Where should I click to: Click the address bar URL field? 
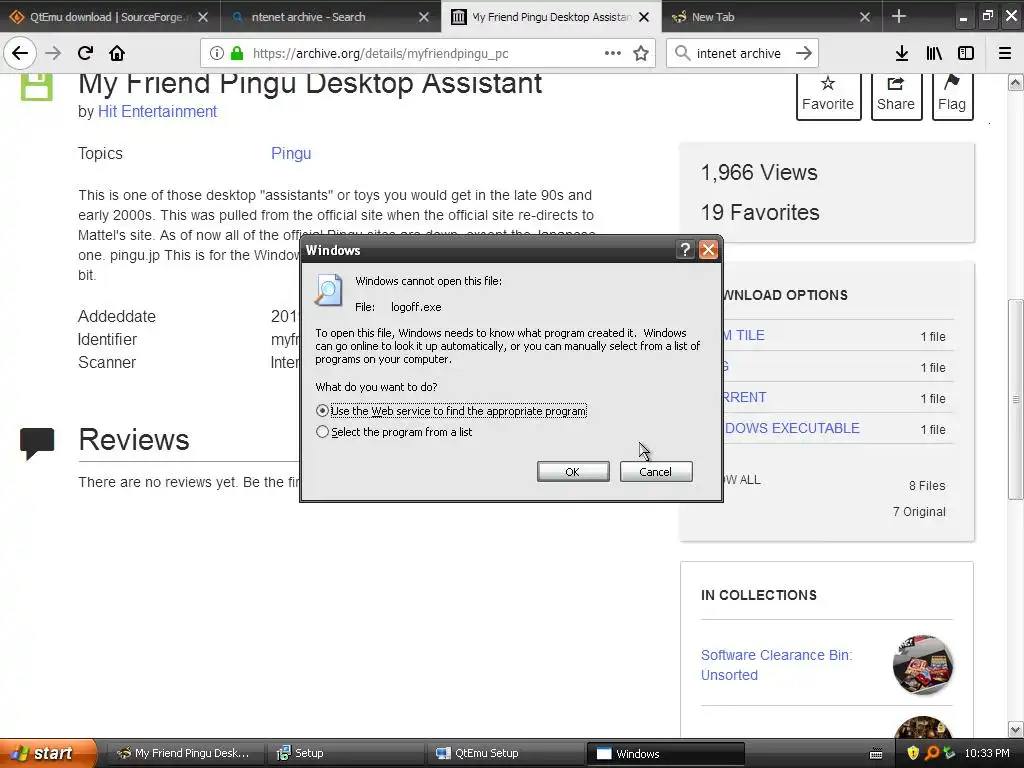tap(426, 54)
